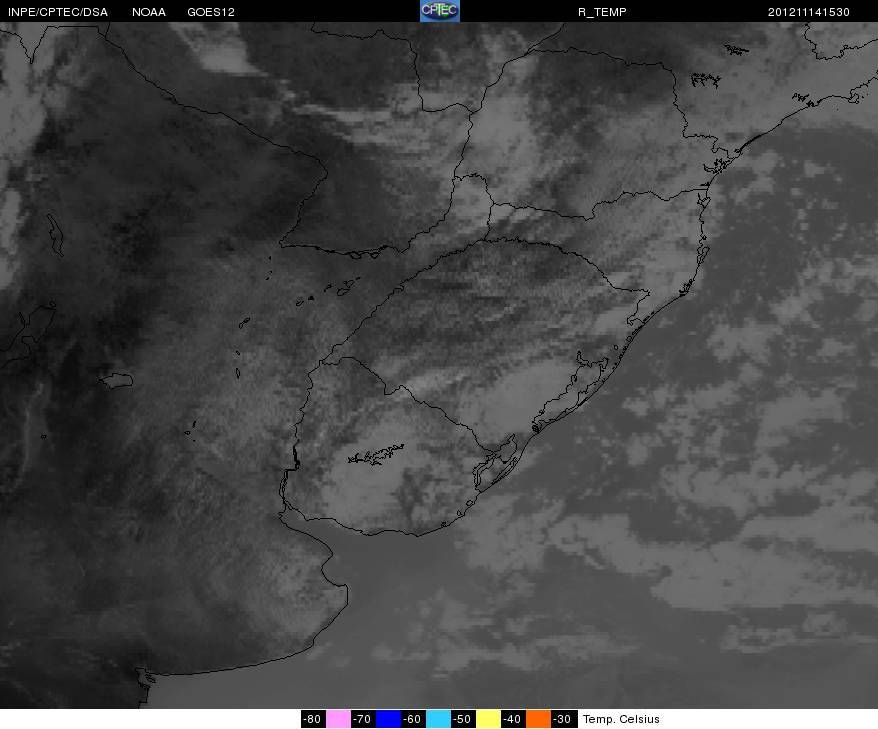Click the dark blue legend color swatch
Screen dimensions: 878x729
pos(388,719)
